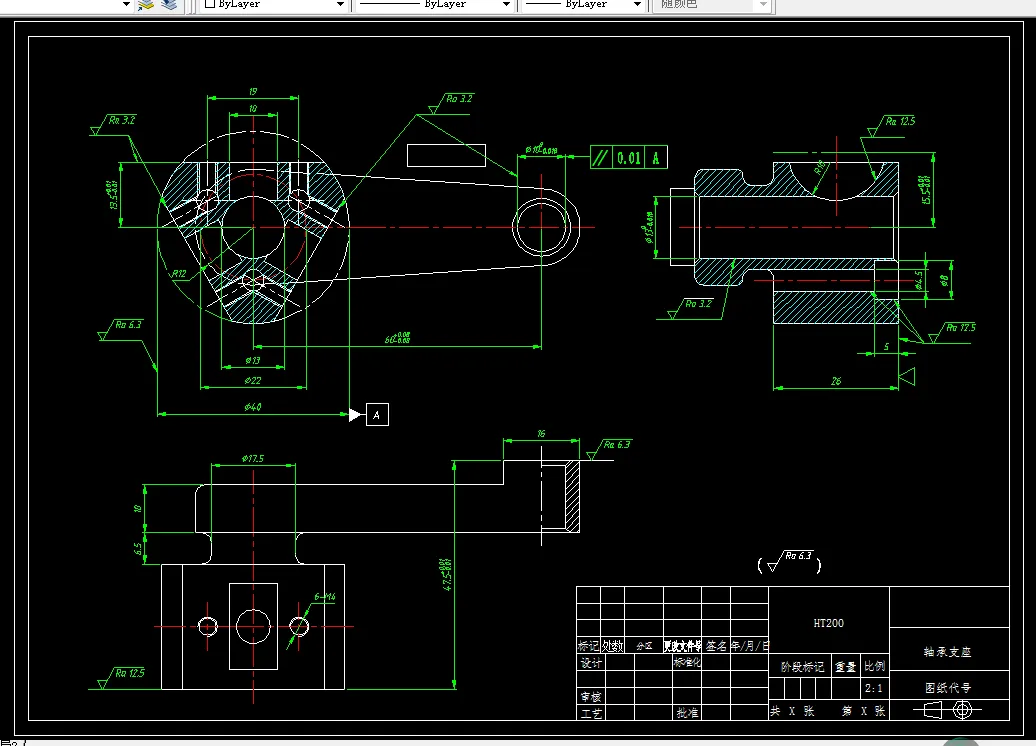Screen dimensions: 1036x746
Task: Select the φ13 diameter dimension text
Action: [252, 360]
